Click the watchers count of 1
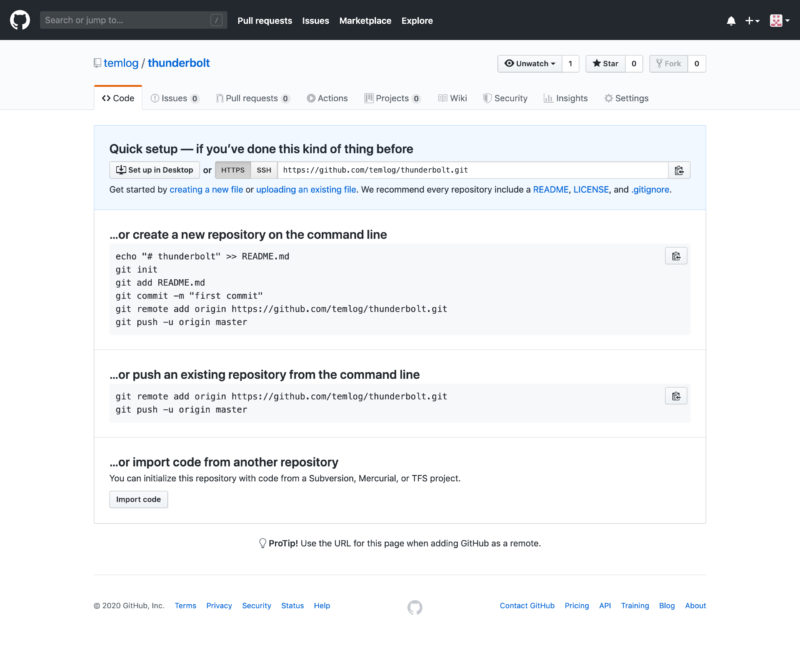This screenshot has width=800, height=647. (x=570, y=64)
